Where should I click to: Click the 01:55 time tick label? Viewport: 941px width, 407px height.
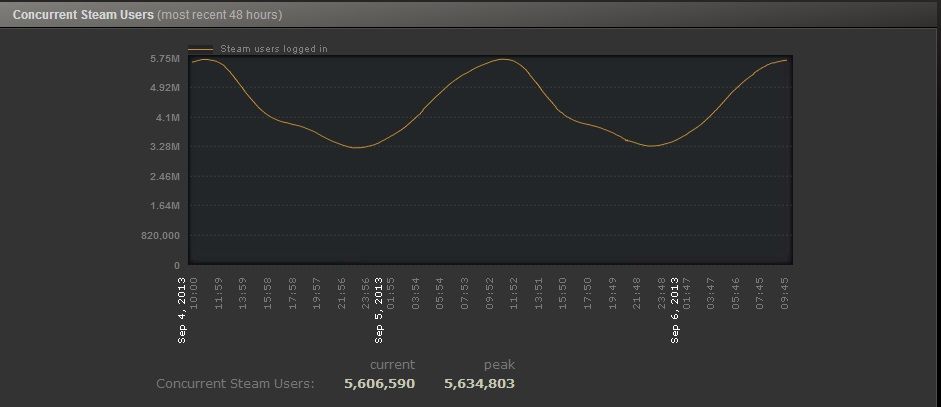[391, 293]
